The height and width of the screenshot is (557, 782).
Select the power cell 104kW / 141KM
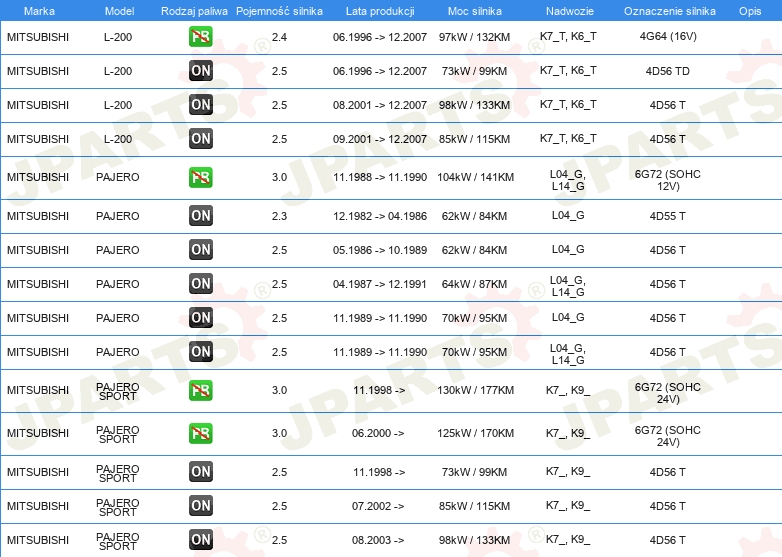coord(475,178)
